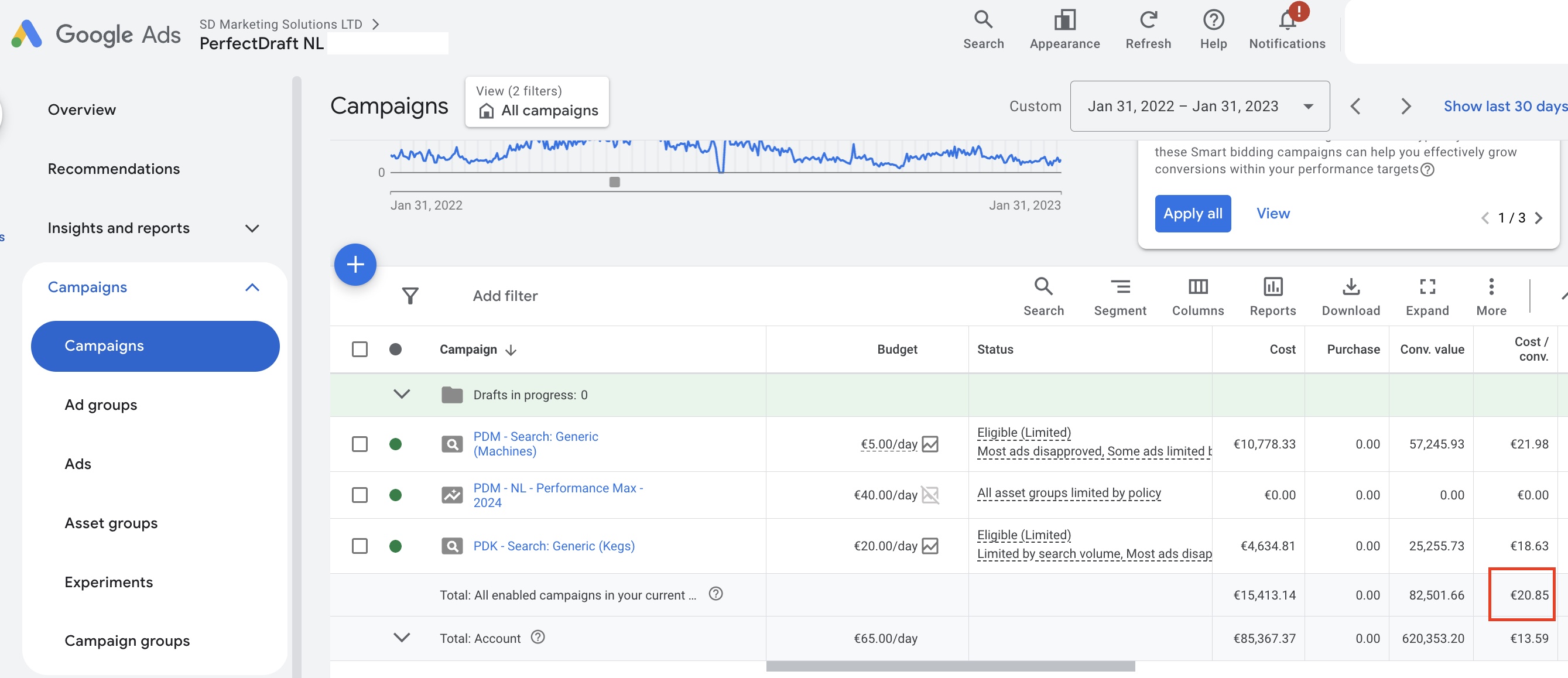
Task: Open the Reports icon in table toolbar
Action: (1272, 296)
